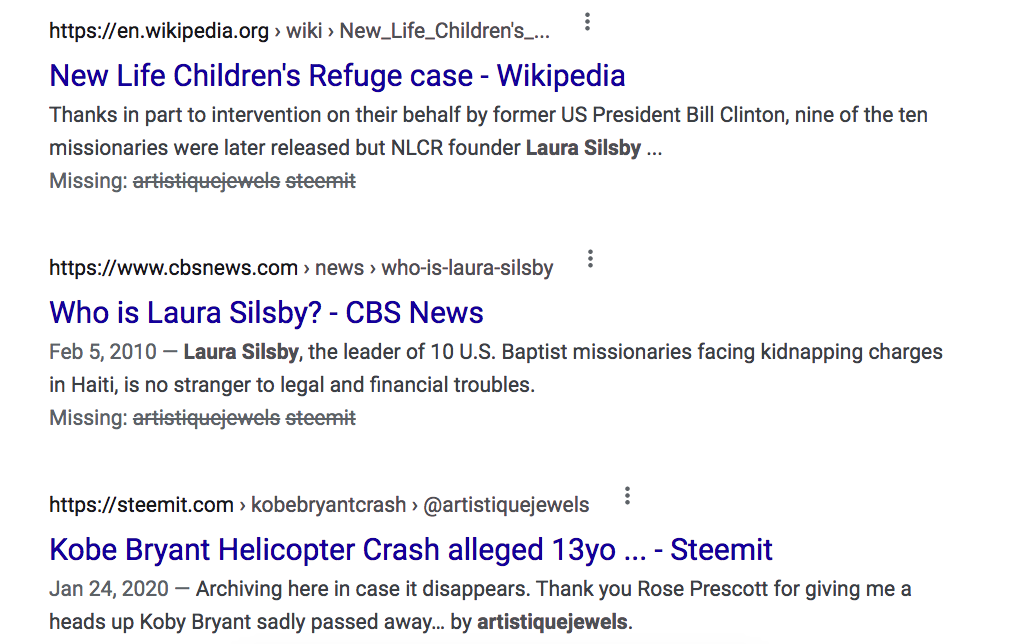Screen dimensions: 1023x644
Task: Open three-dot menu beside Wikipedia result
Action: click(x=587, y=22)
